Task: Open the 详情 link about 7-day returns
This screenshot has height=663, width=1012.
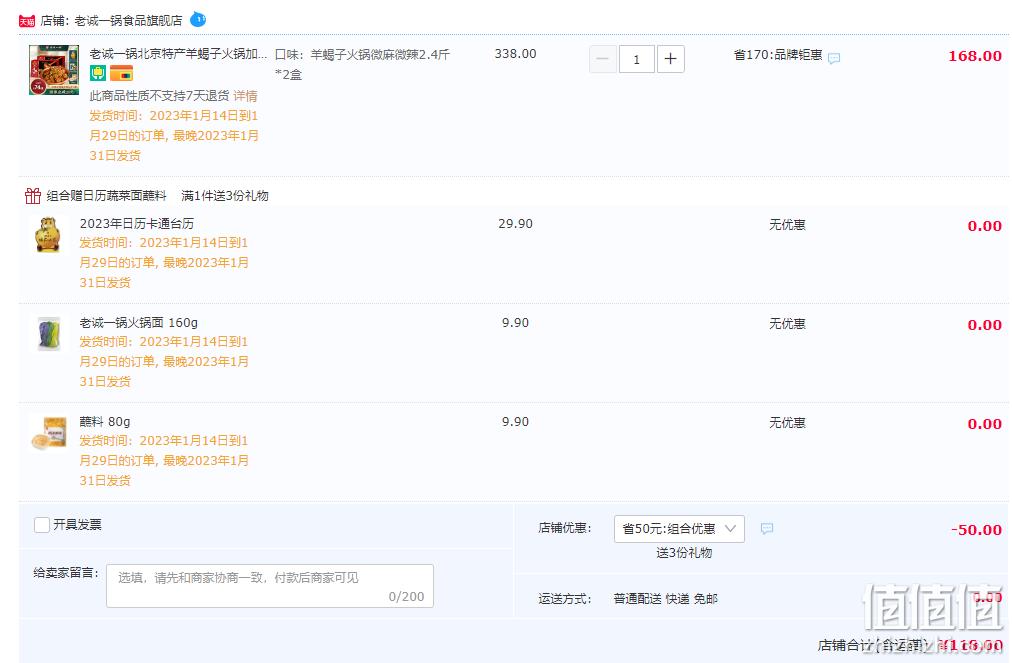Action: (245, 96)
